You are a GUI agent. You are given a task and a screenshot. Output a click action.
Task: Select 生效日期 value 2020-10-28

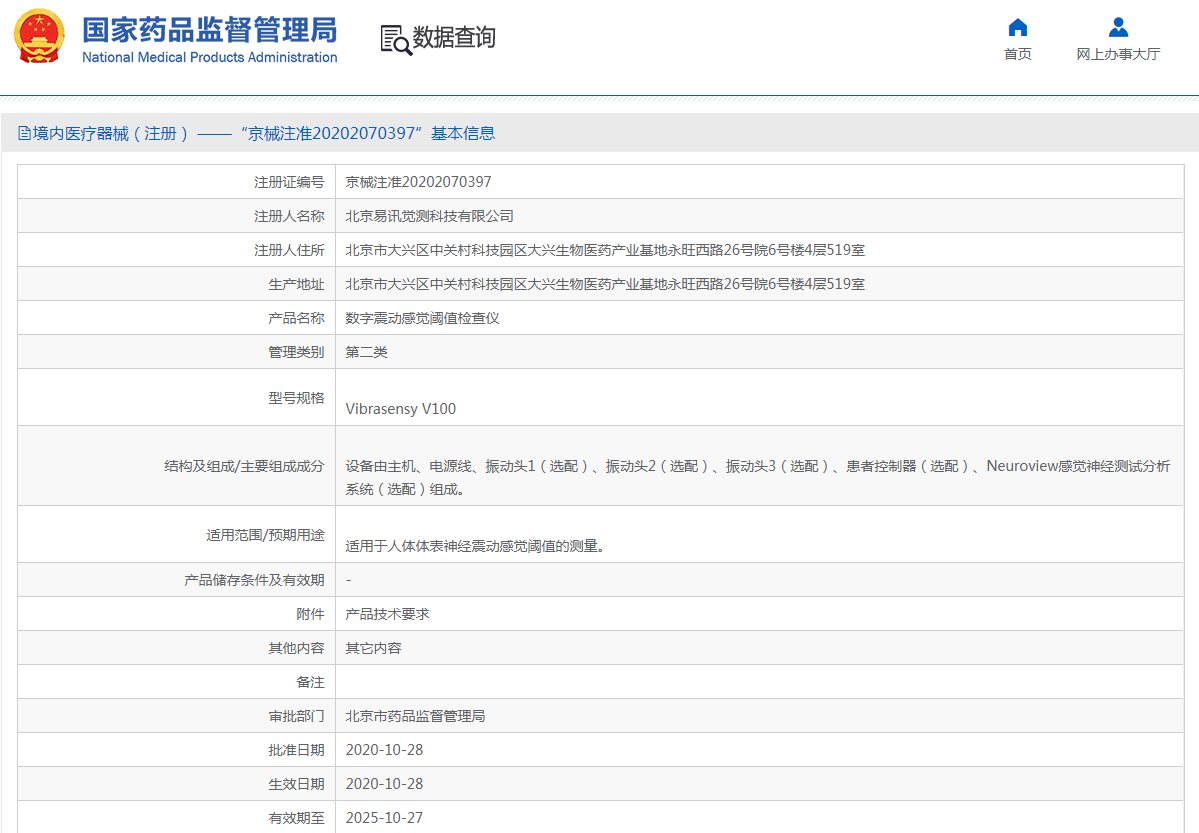click(384, 784)
